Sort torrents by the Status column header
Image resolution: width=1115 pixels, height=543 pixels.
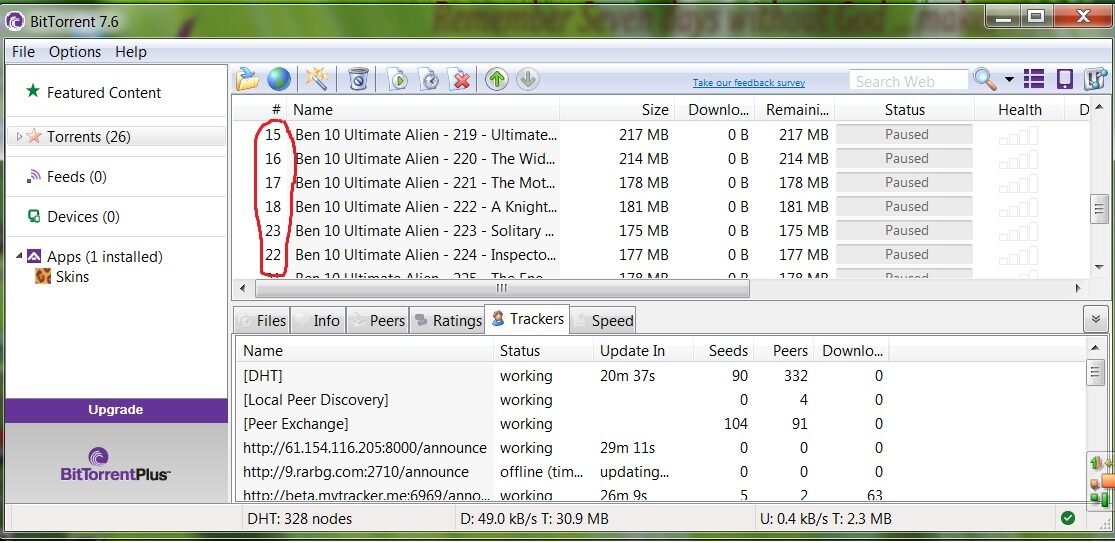tap(905, 109)
